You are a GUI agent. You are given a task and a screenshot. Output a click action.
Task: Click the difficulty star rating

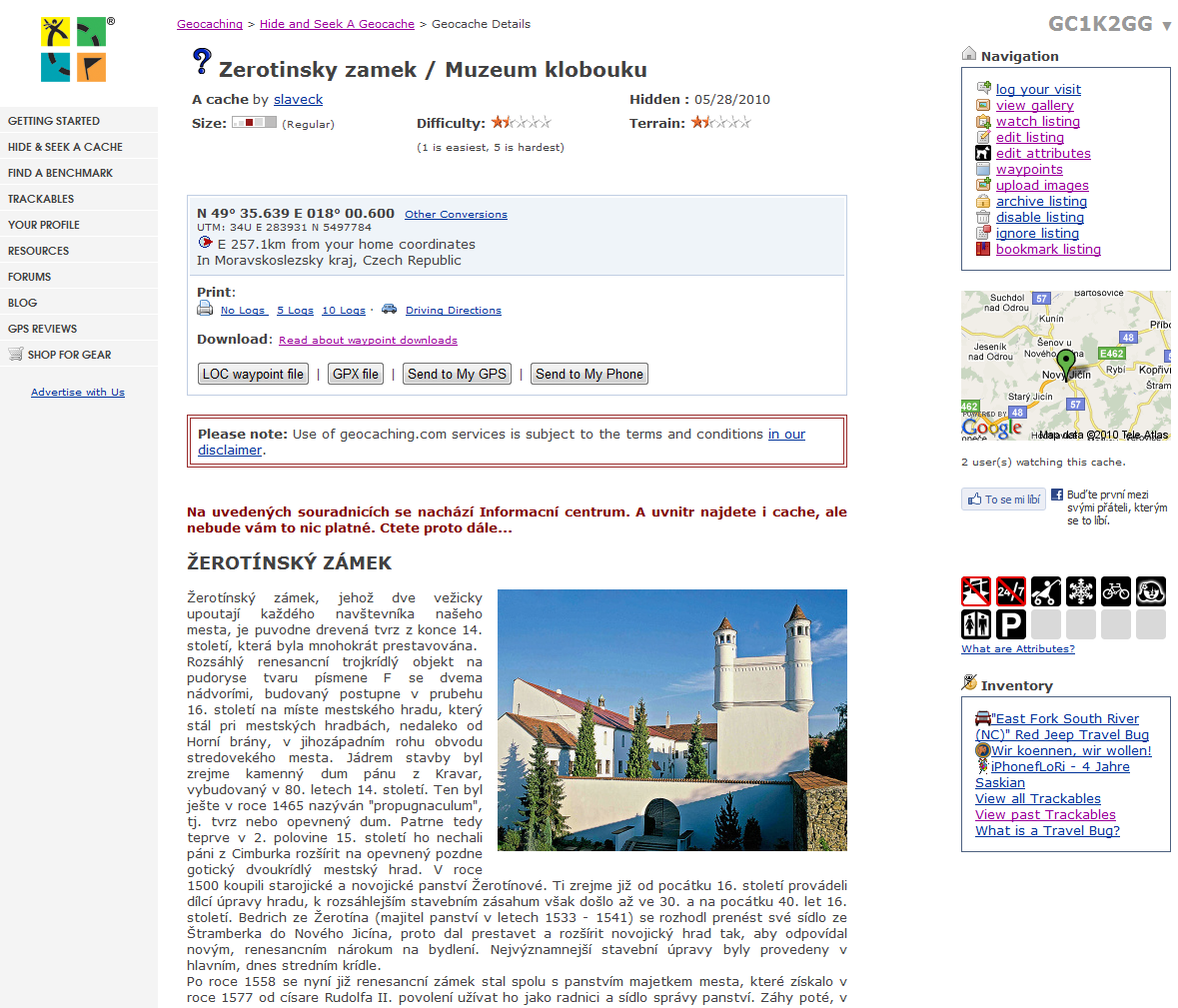click(522, 123)
